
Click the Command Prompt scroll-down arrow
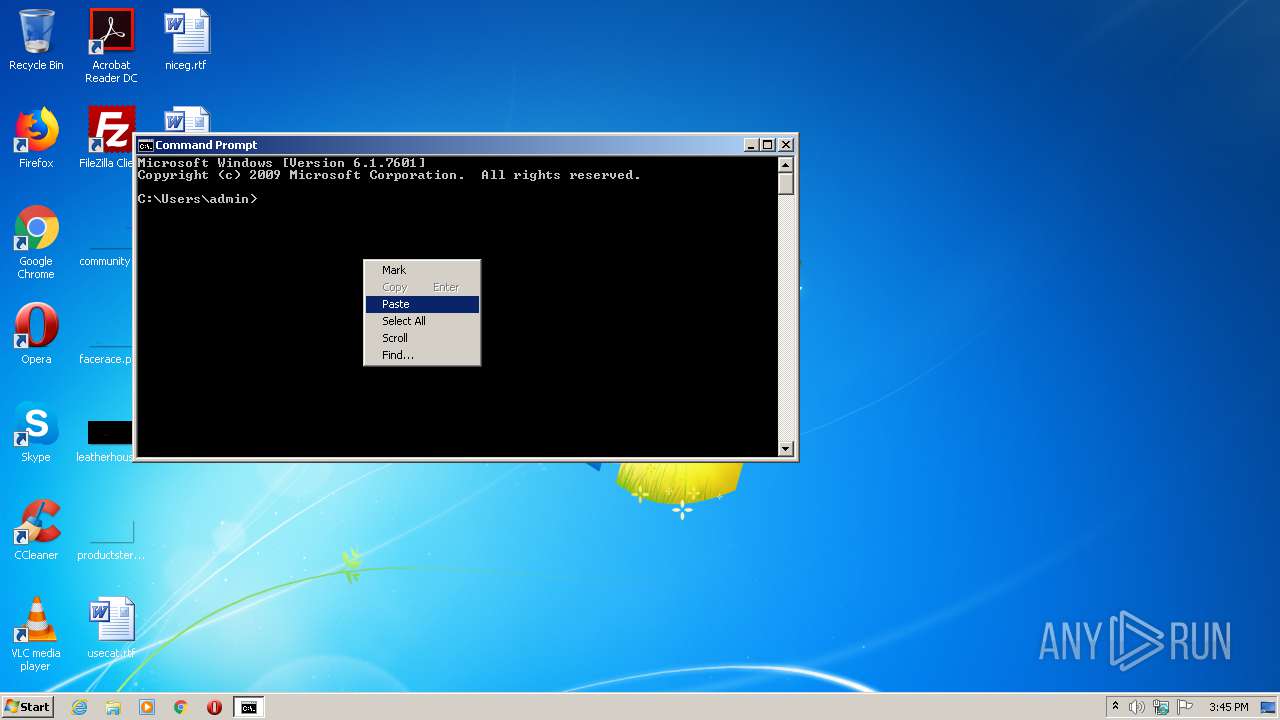[x=786, y=449]
